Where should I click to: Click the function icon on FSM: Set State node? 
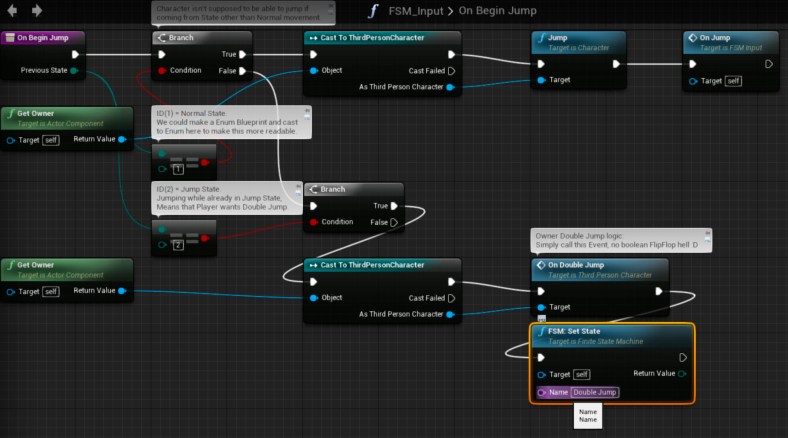click(541, 331)
